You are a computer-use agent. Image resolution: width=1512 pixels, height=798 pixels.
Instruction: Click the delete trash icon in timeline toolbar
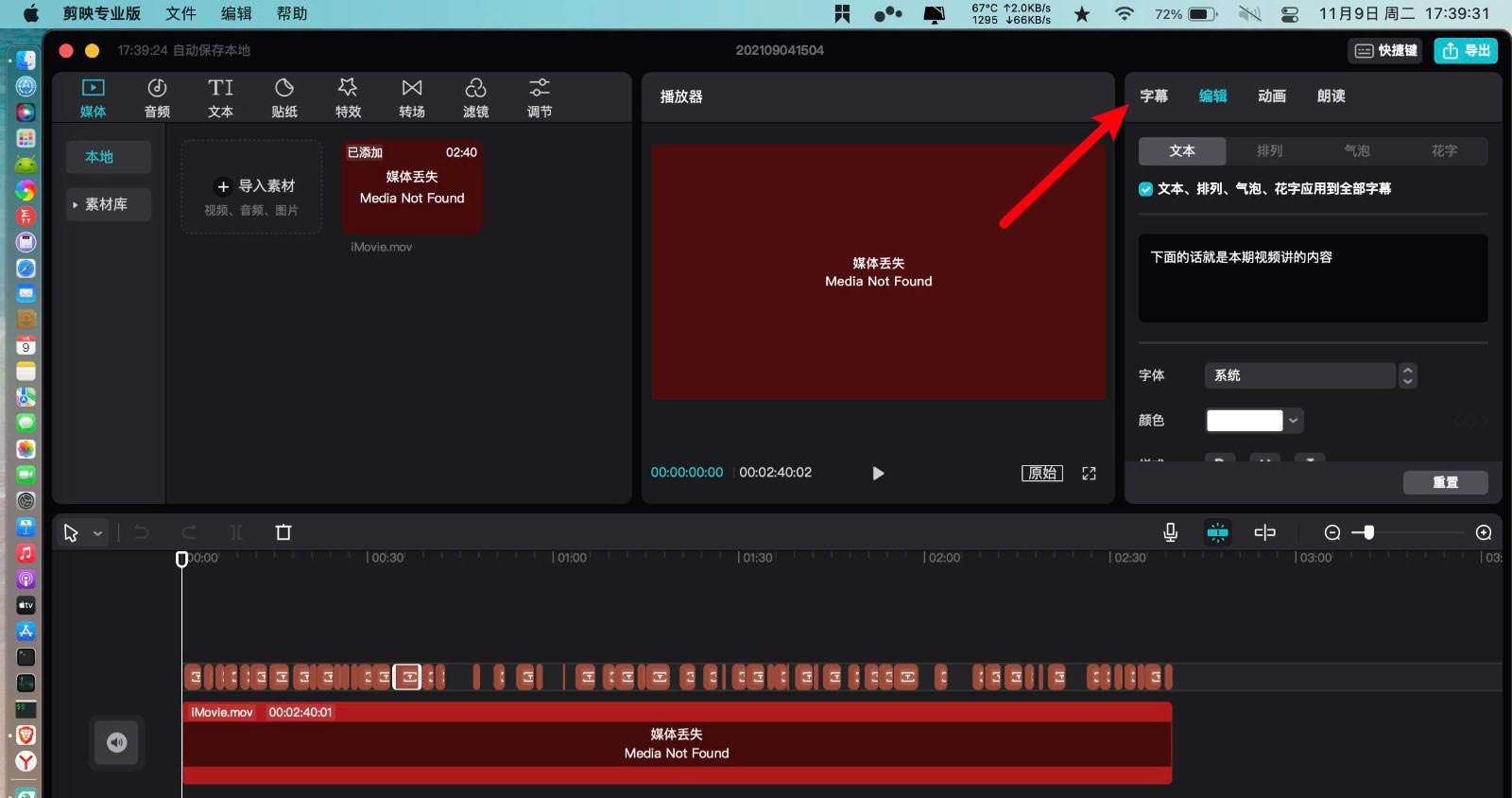point(283,532)
